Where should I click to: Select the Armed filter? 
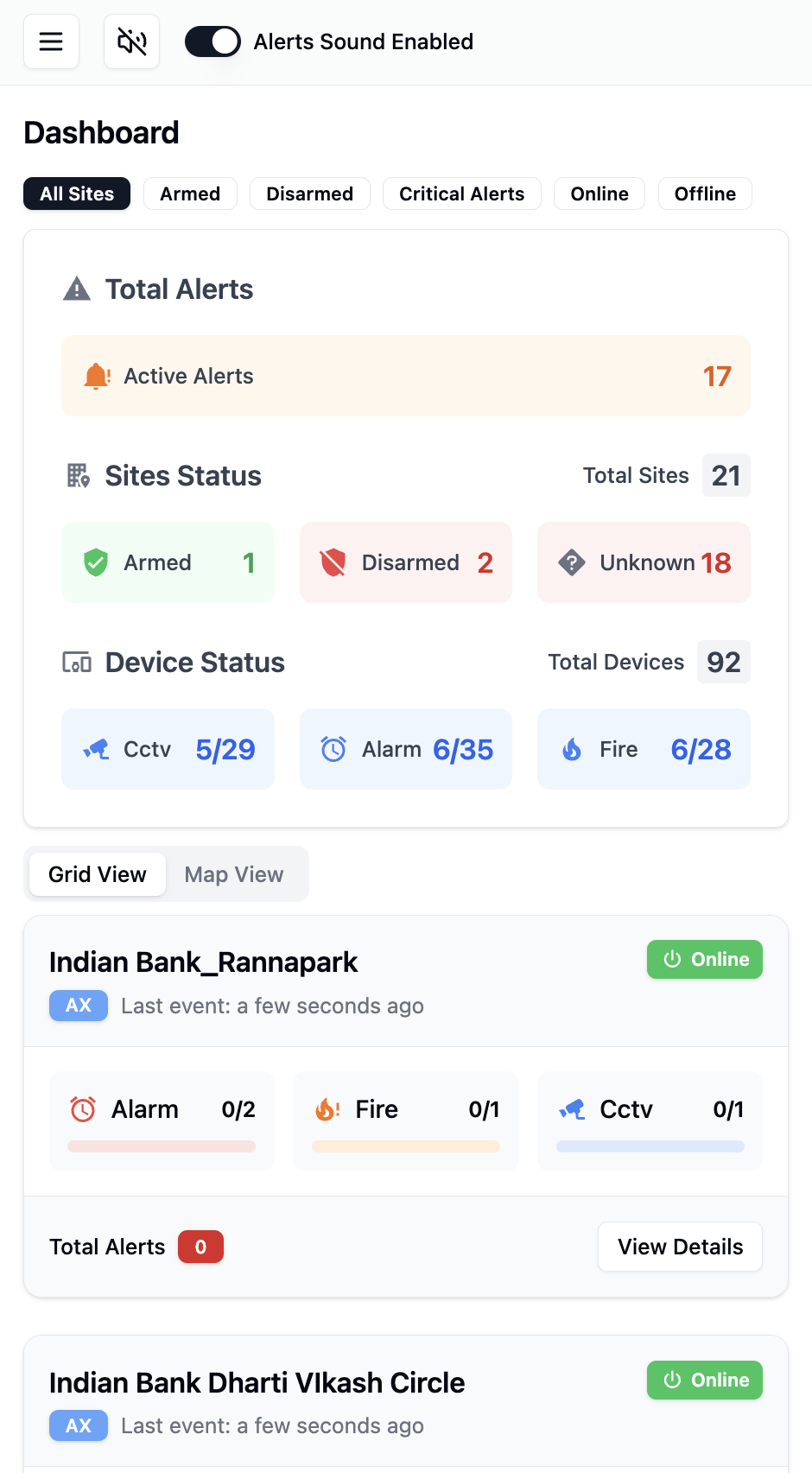tap(190, 194)
